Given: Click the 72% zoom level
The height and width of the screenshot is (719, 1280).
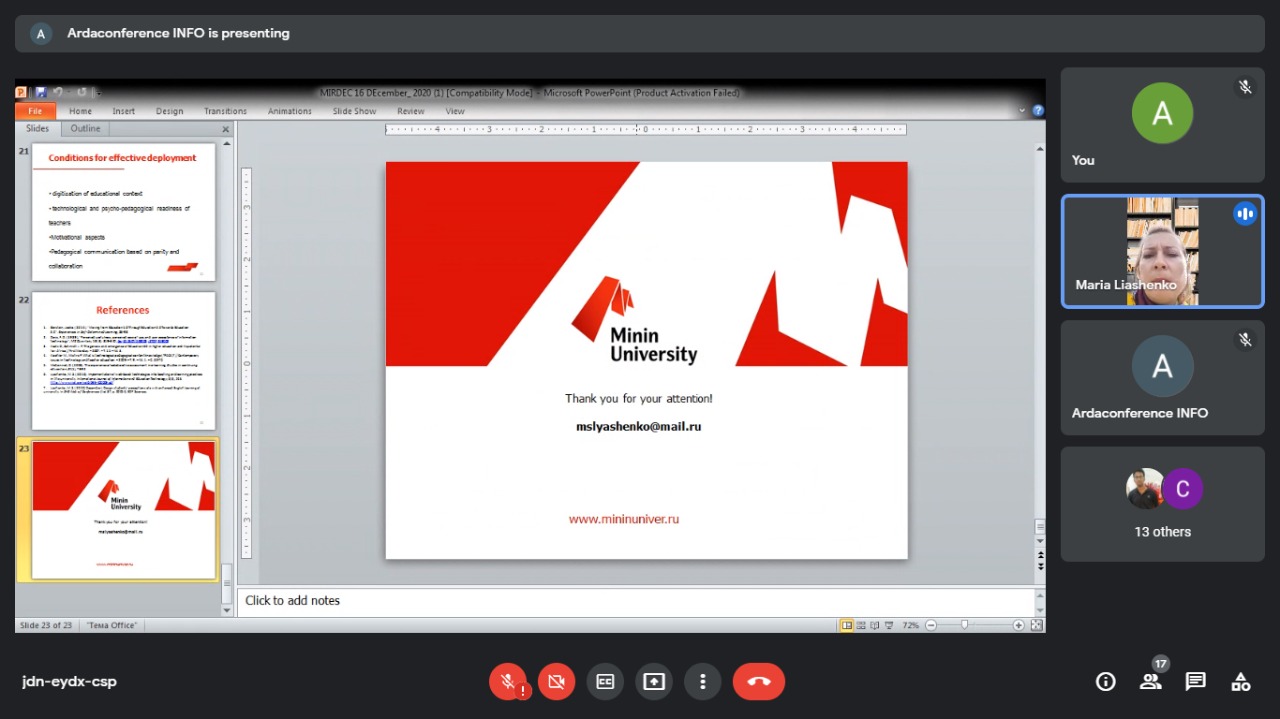Looking at the screenshot, I should tap(910, 625).
